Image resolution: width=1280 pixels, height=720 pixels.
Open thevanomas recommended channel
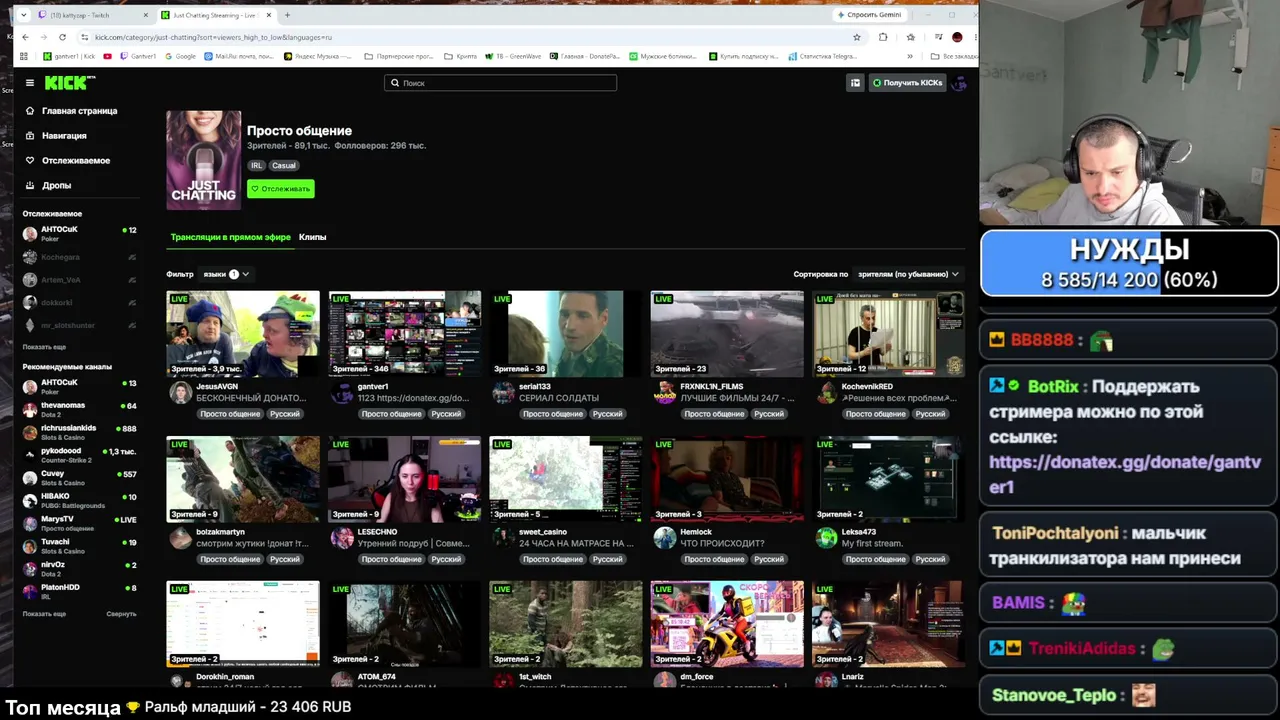[79, 410]
